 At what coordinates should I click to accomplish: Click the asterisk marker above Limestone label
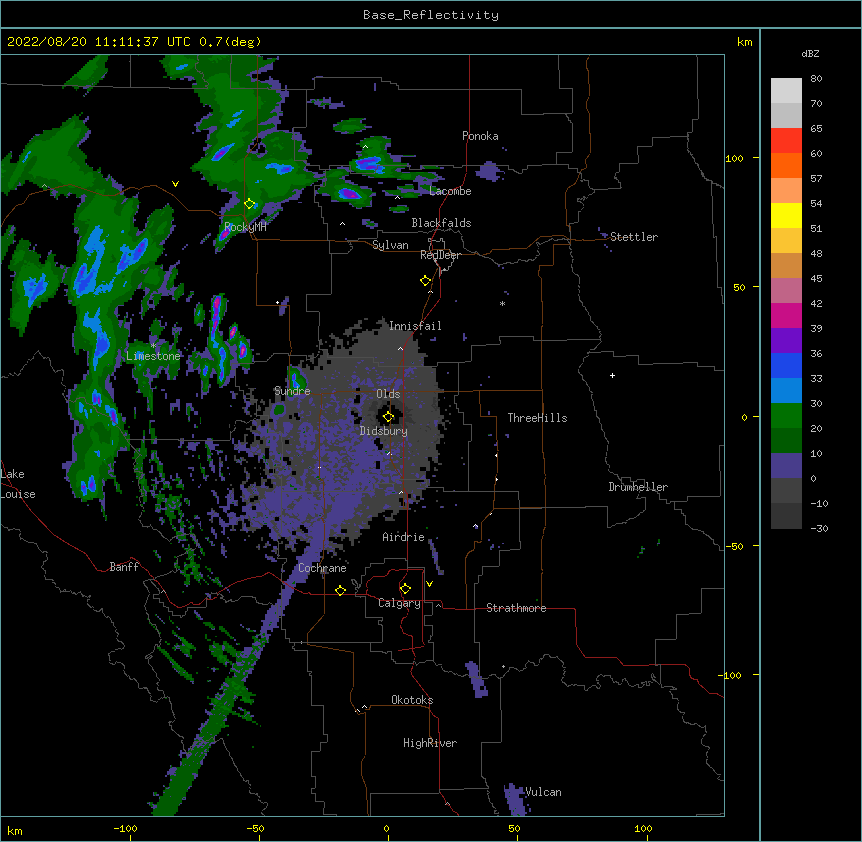(x=153, y=346)
